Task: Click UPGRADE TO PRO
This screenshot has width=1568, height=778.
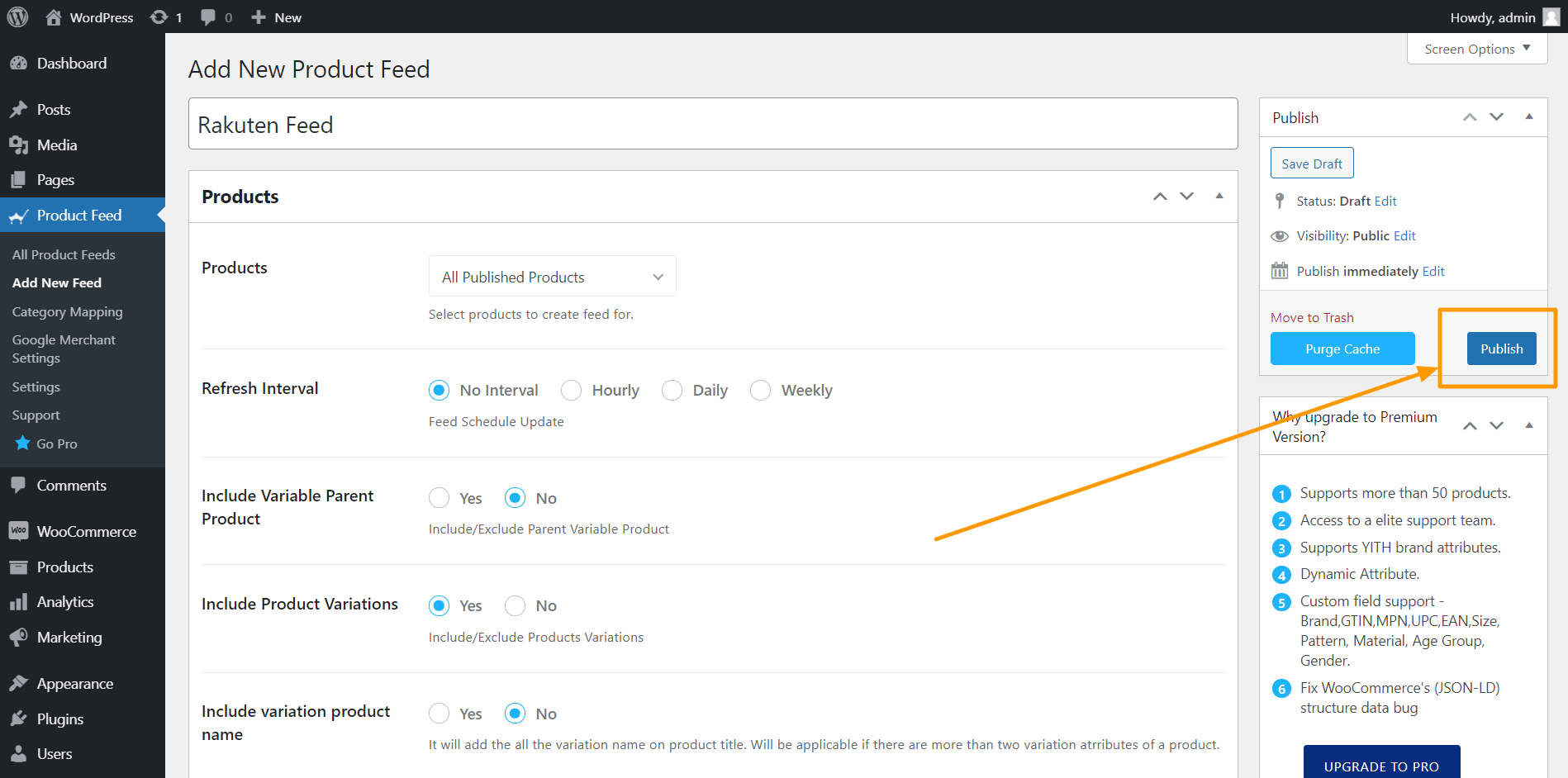Action: point(1381,766)
